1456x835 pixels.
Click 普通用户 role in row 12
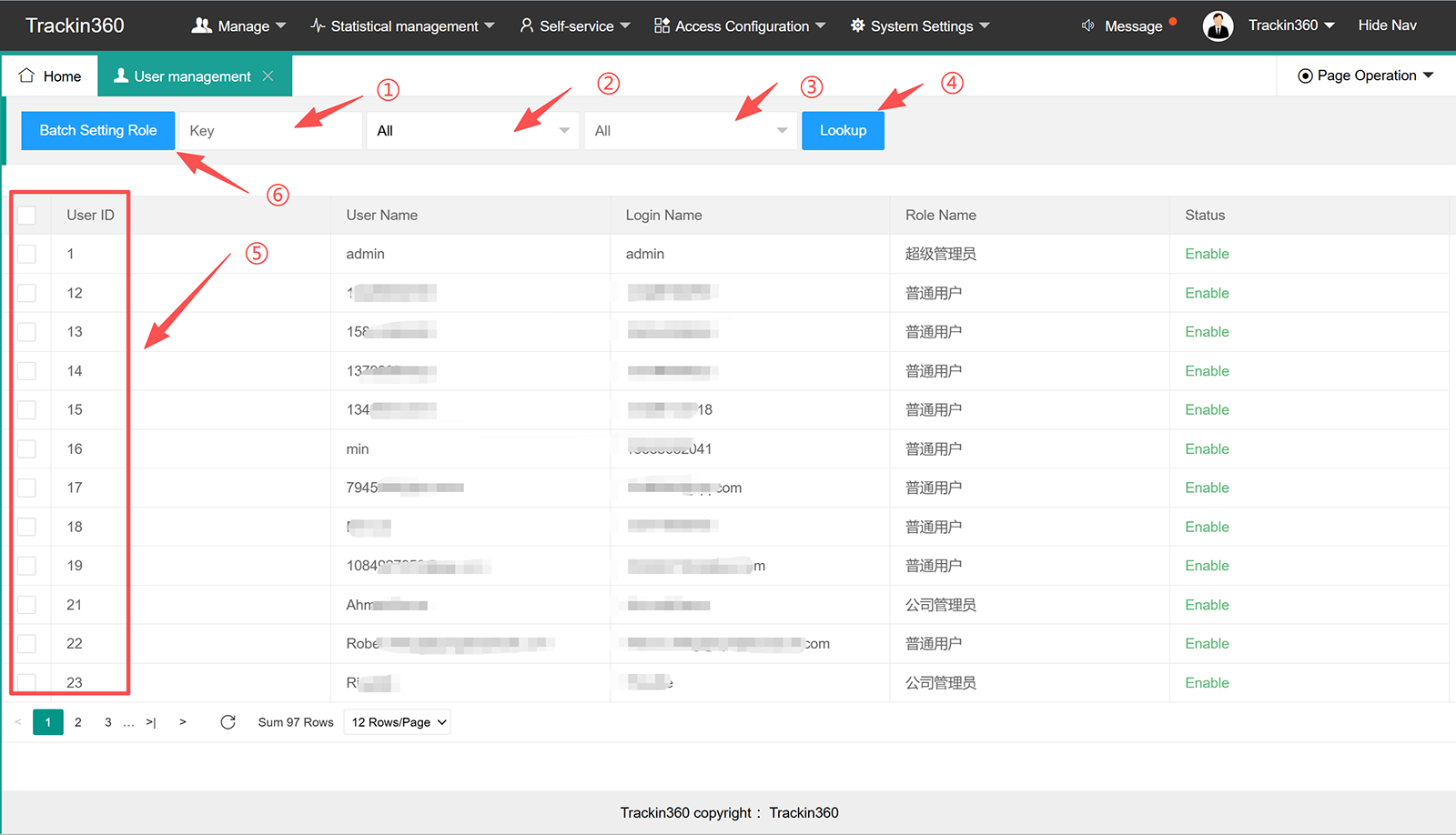pyautogui.click(x=934, y=293)
